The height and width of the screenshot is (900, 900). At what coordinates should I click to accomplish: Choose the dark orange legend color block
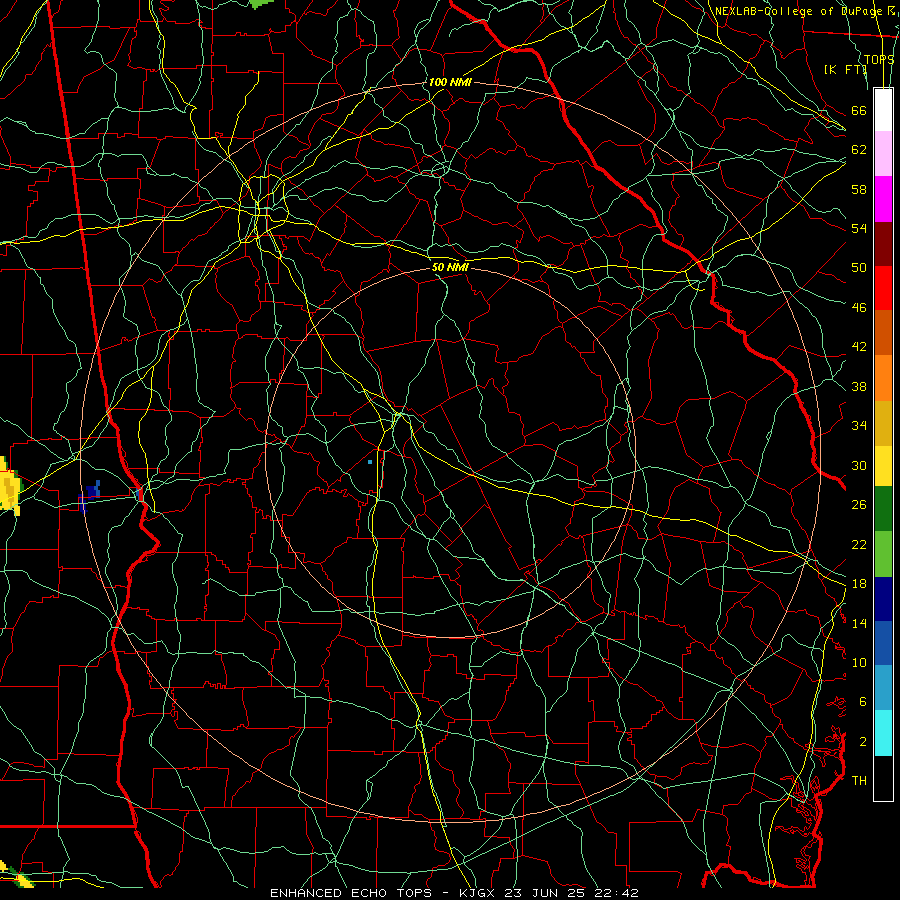(x=883, y=333)
